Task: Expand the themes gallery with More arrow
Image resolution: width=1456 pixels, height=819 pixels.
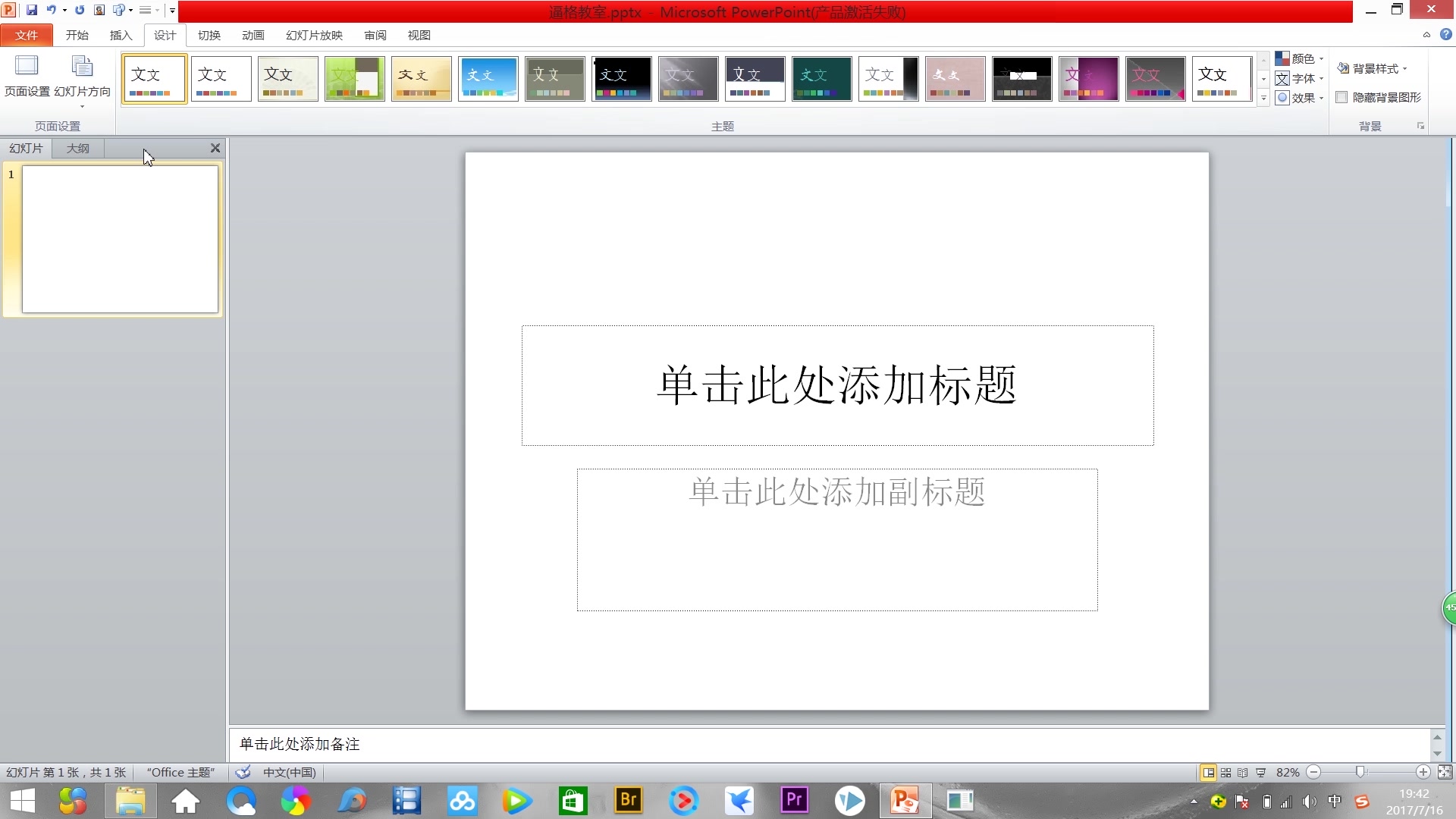Action: tap(1263, 98)
